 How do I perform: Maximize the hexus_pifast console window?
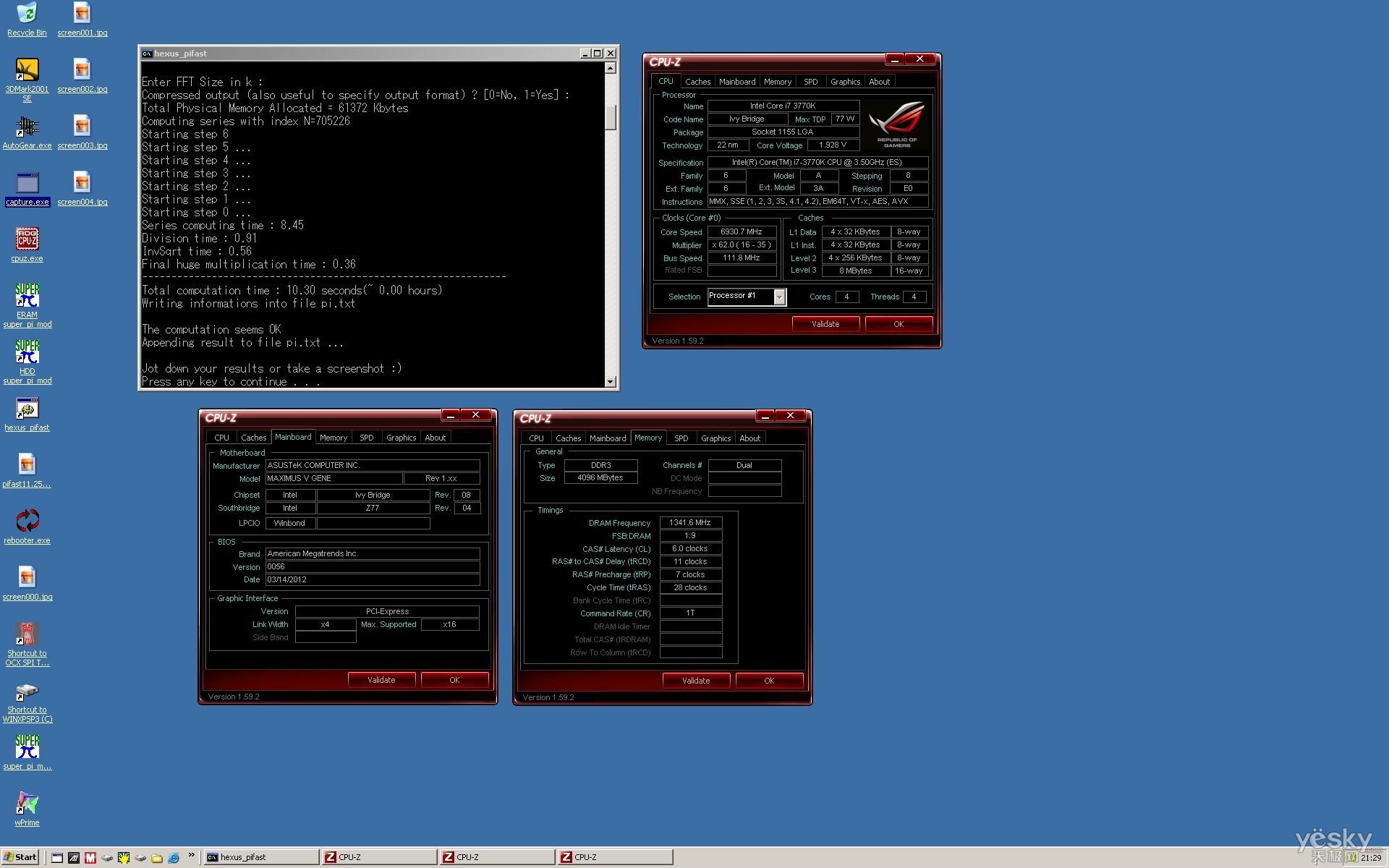(598, 54)
